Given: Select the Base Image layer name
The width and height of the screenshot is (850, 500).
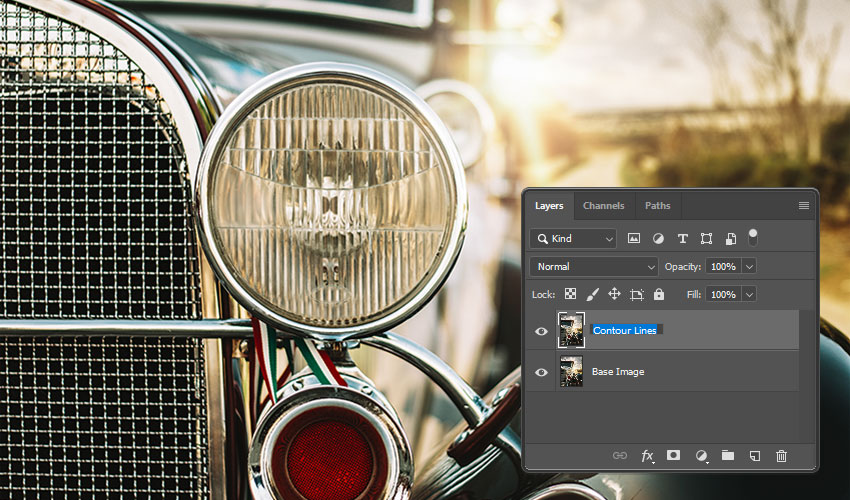Looking at the screenshot, I should coord(618,371).
